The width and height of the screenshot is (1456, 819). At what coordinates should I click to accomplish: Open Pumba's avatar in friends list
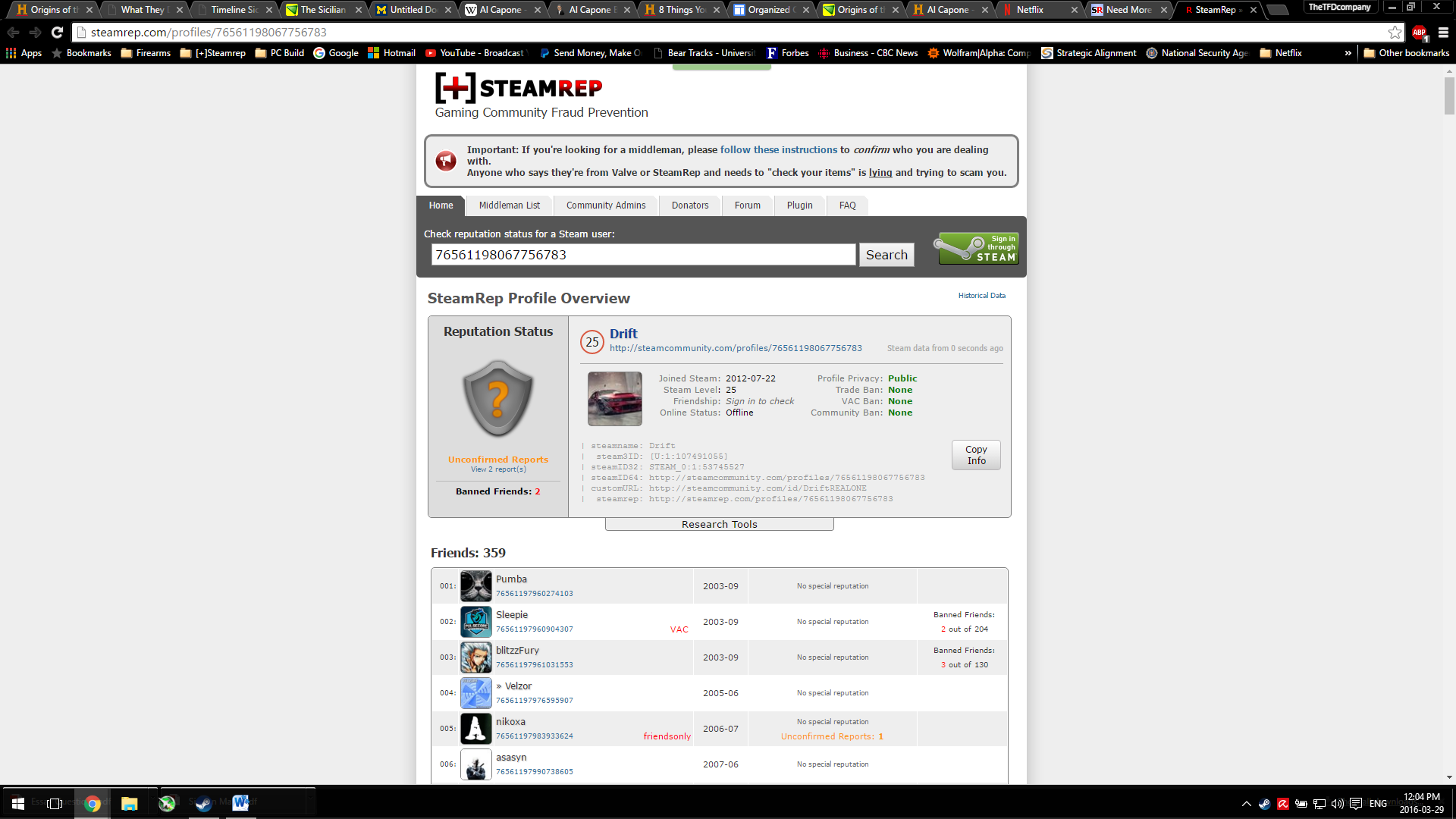(x=475, y=585)
